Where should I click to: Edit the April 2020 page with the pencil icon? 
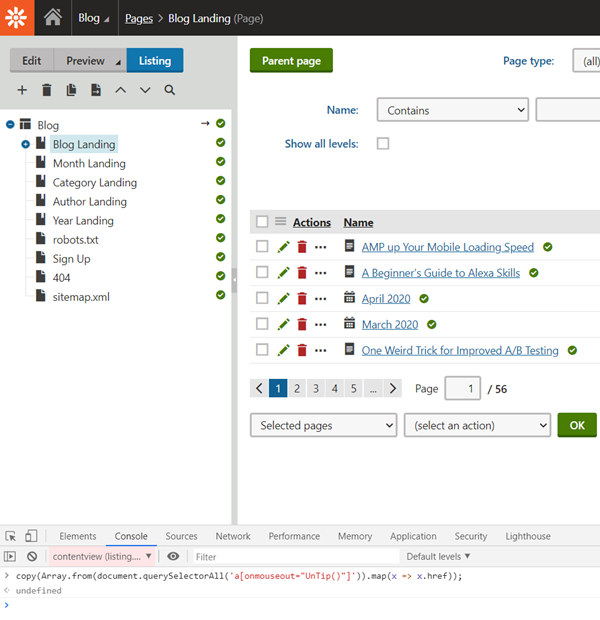(x=283, y=298)
